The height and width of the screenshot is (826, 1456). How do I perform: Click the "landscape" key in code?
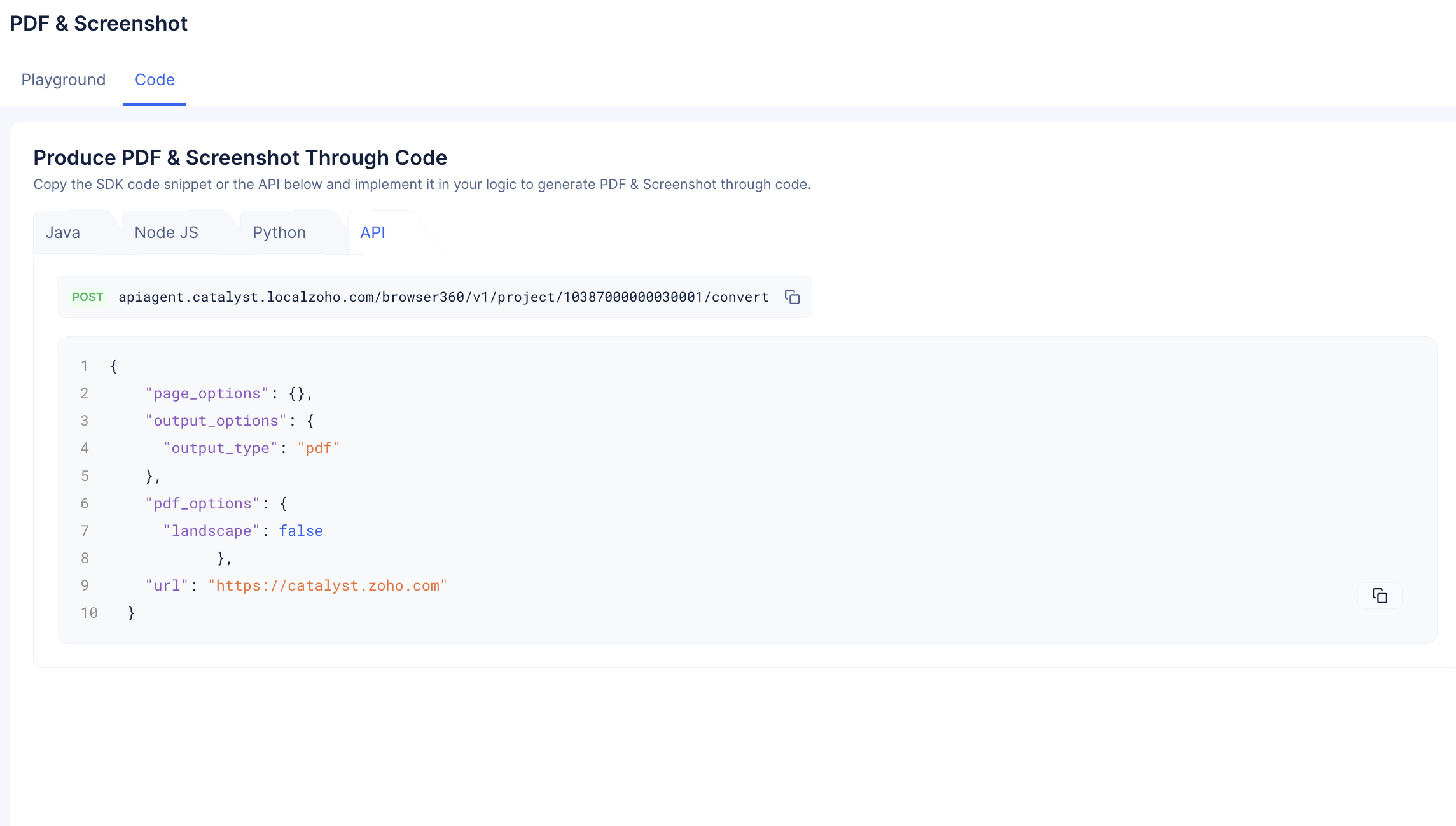coord(211,531)
